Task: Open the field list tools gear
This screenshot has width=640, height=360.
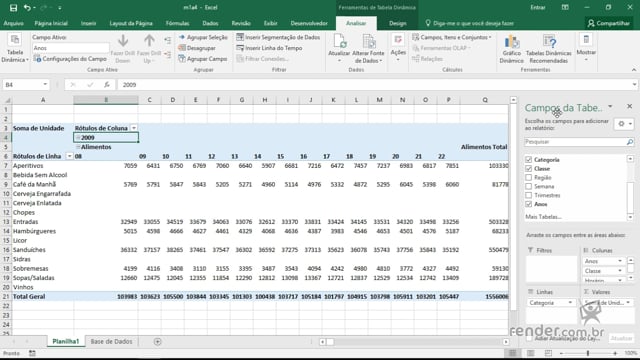Action: 624,124
